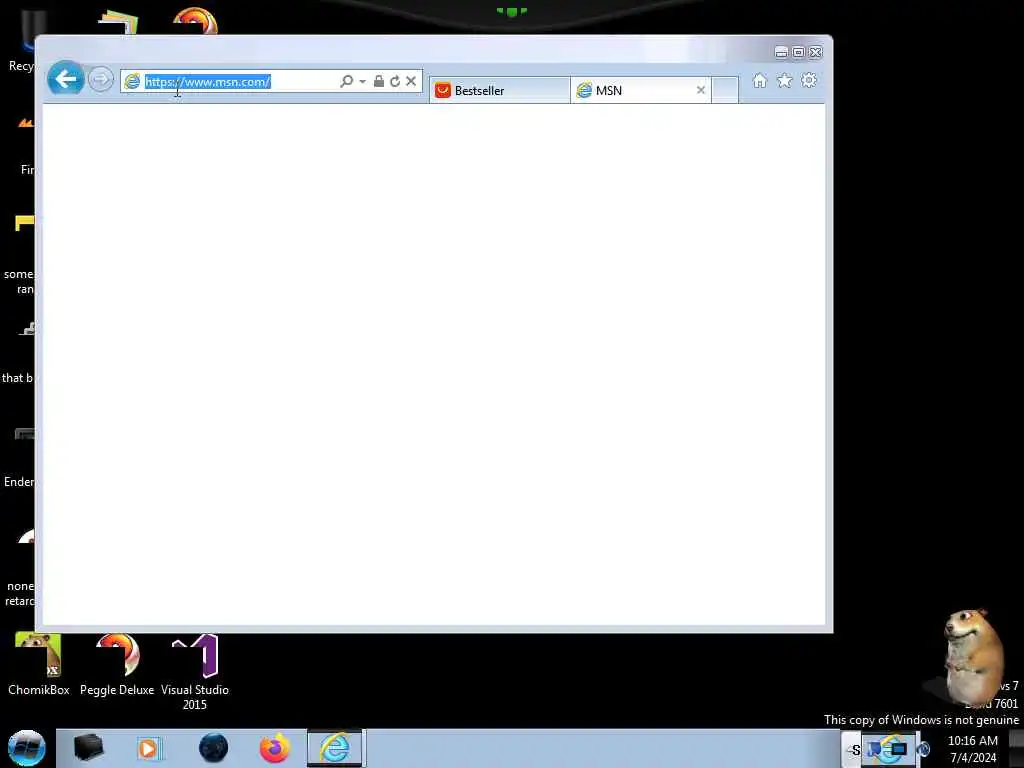Open the address bar autocomplete dropdown arrow
The image size is (1024, 768).
tap(362, 82)
